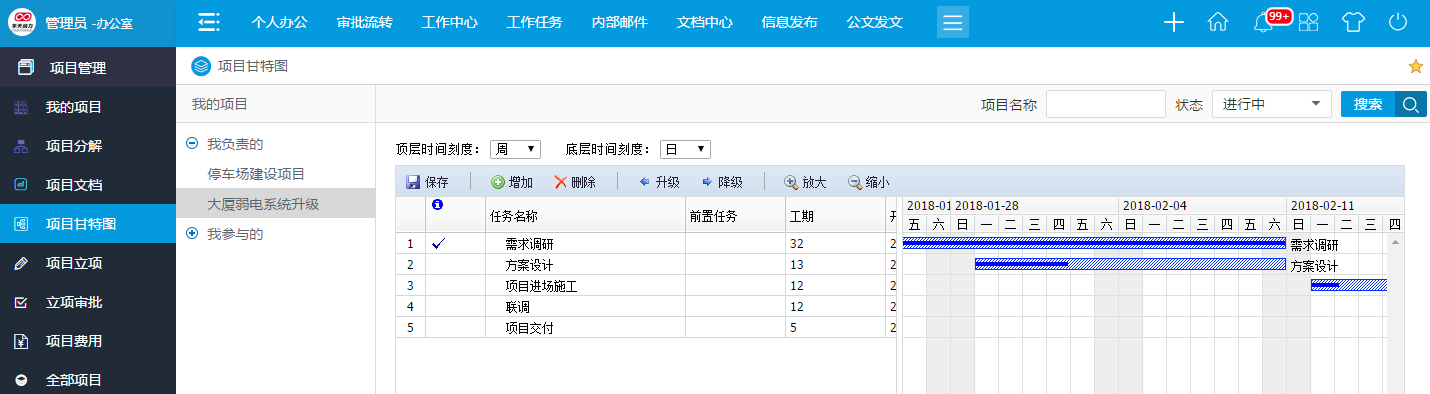Open 我的项目 in sidebar
The height and width of the screenshot is (394, 1430).
click(88, 107)
